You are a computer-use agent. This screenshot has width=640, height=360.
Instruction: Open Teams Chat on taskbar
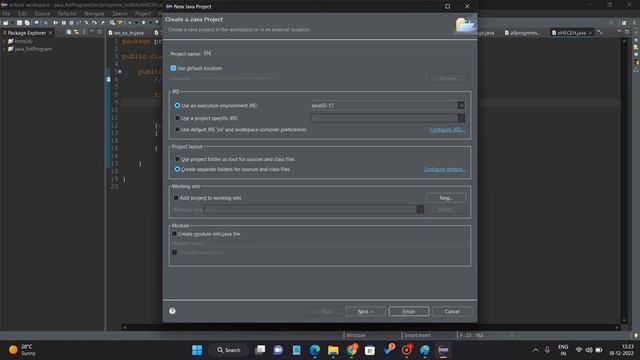point(278,350)
